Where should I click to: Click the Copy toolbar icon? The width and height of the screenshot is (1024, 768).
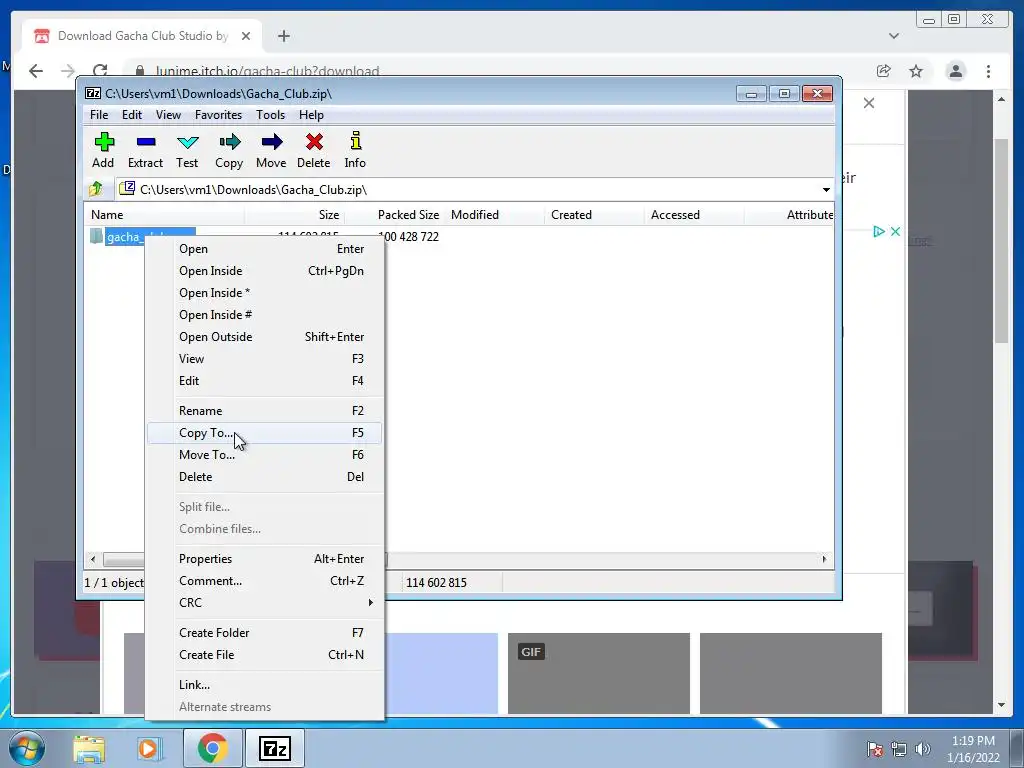point(229,150)
